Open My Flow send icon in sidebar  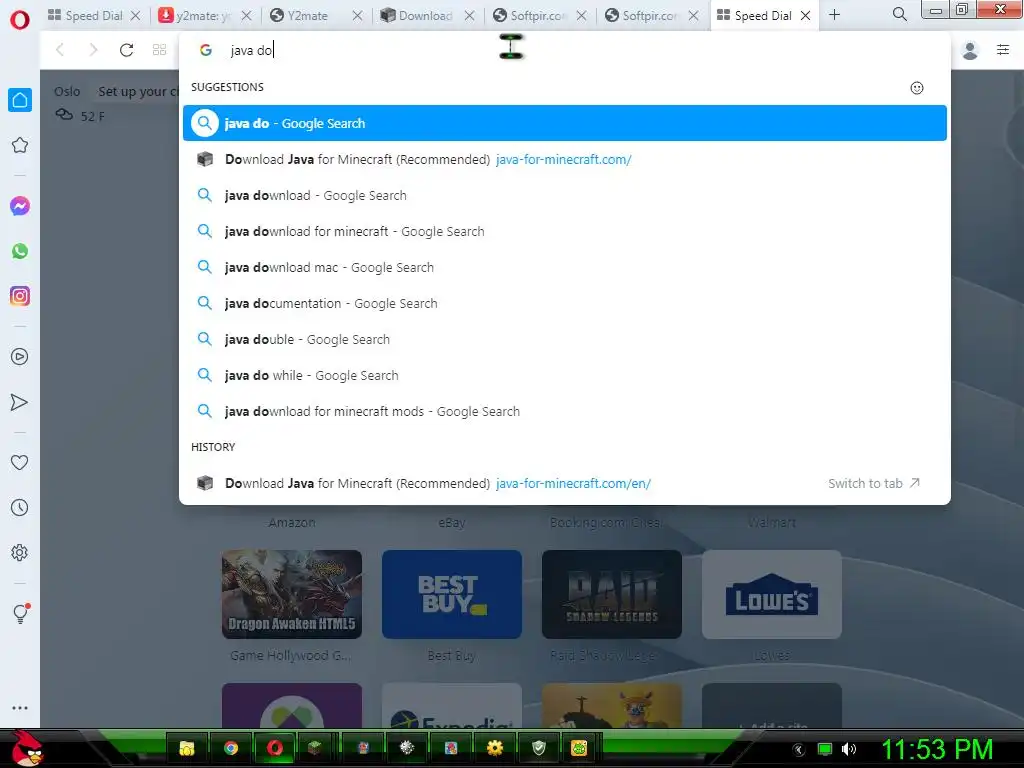coord(20,402)
